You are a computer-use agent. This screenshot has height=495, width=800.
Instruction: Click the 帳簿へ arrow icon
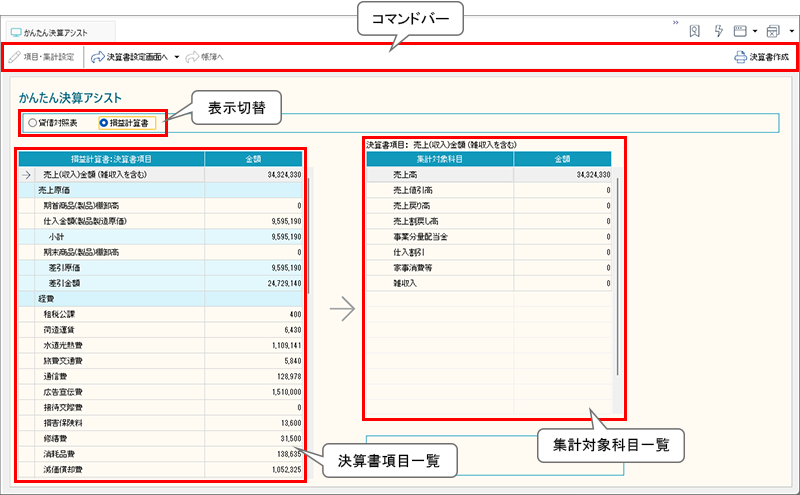192,58
